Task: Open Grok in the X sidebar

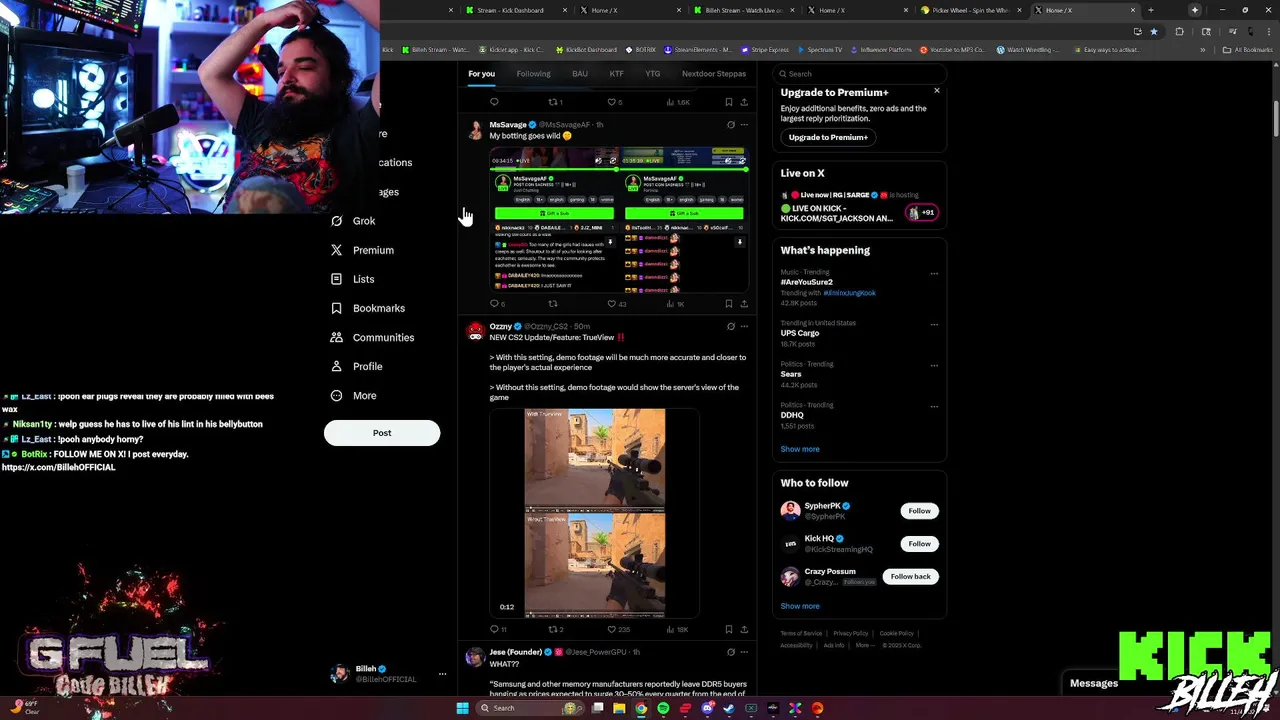Action: pyautogui.click(x=353, y=221)
